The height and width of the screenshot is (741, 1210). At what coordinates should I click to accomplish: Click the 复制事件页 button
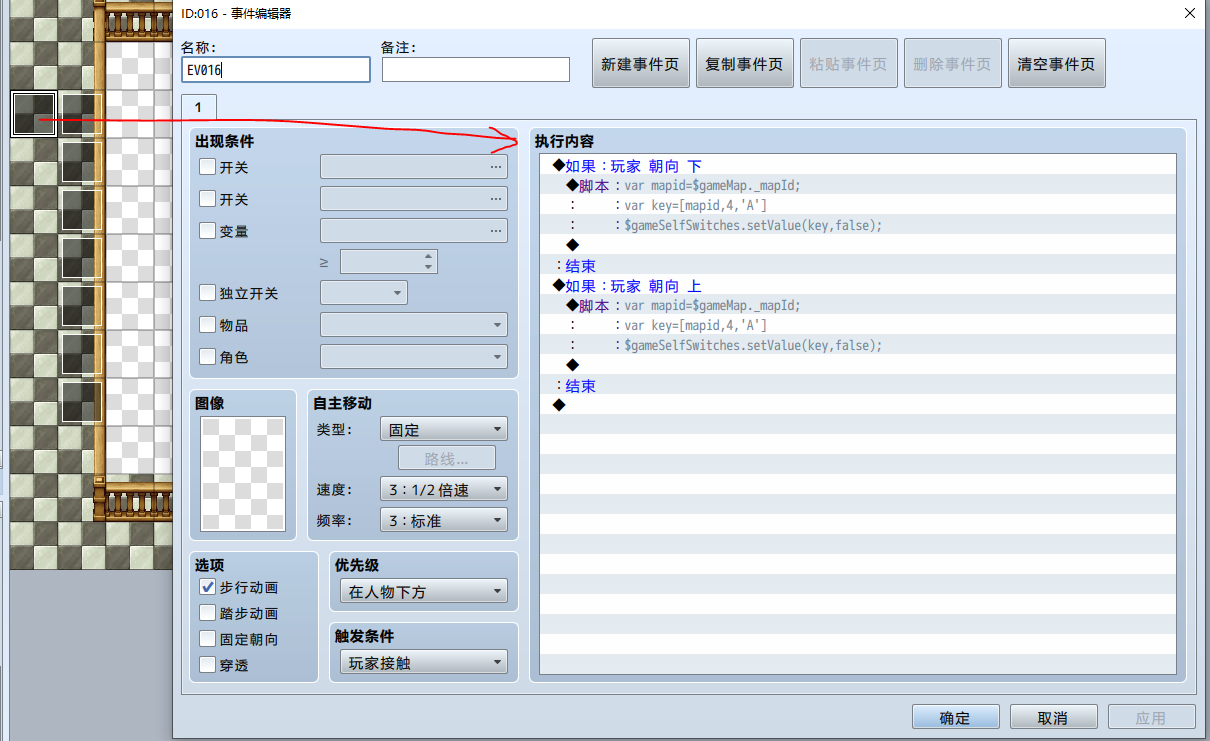tap(745, 64)
